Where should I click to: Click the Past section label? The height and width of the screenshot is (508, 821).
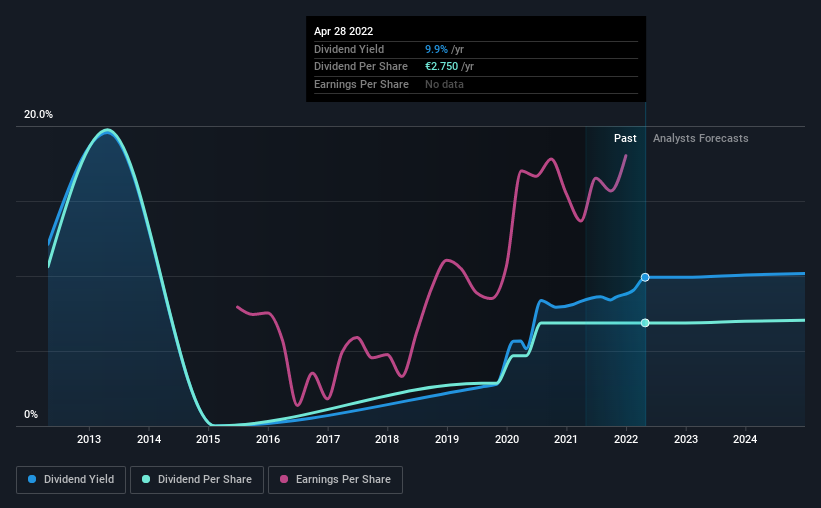(625, 138)
